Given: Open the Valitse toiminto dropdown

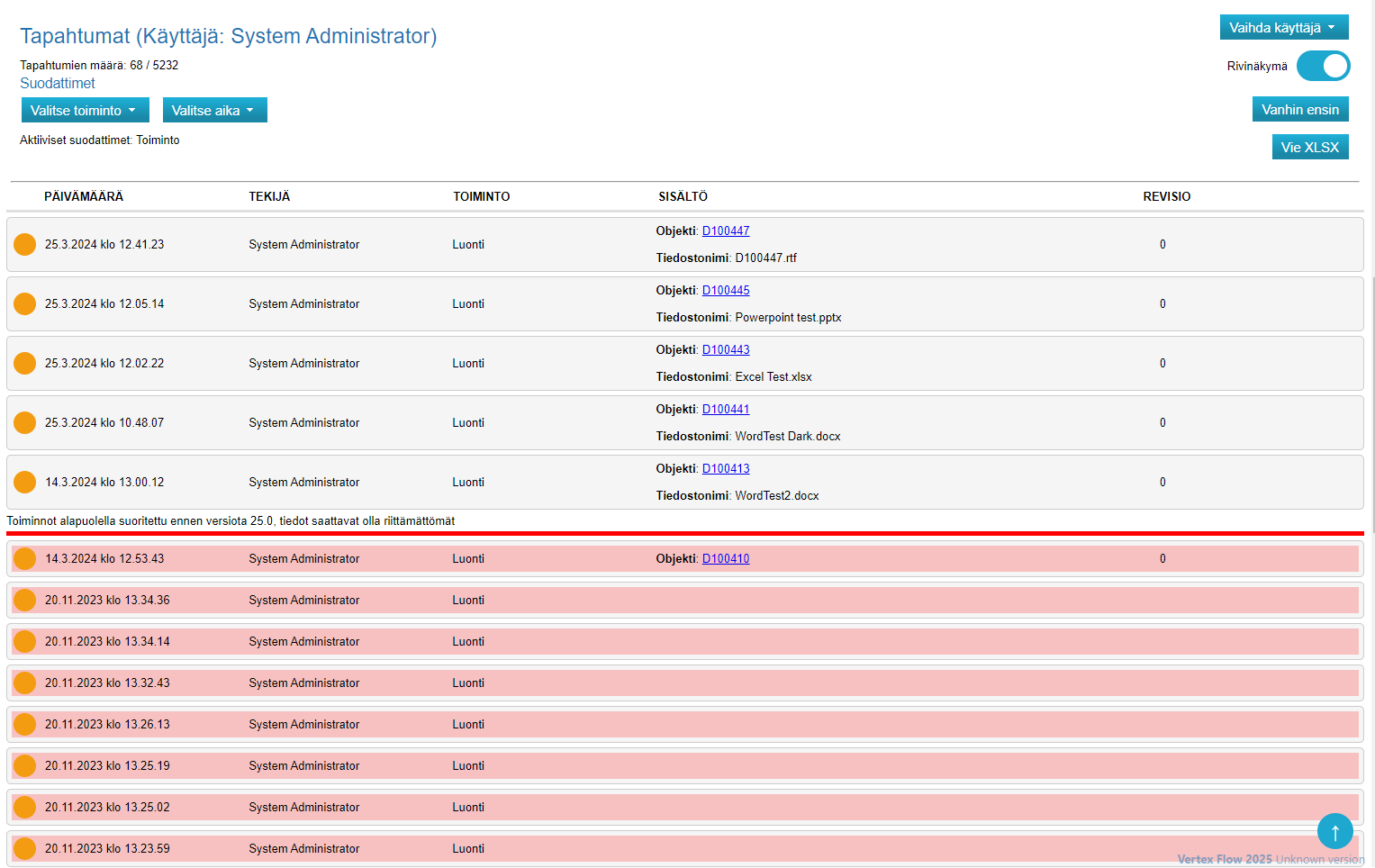Looking at the screenshot, I should pos(85,110).
